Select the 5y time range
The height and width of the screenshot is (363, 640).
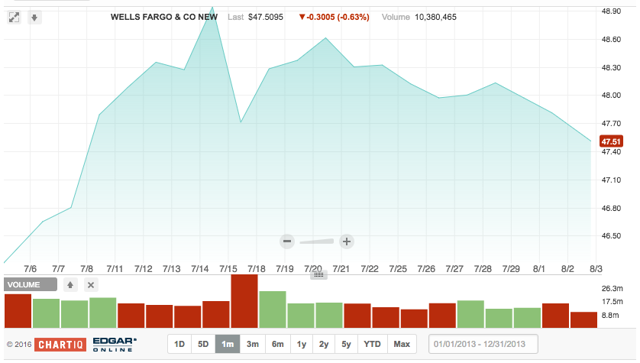pyautogui.click(x=346, y=344)
